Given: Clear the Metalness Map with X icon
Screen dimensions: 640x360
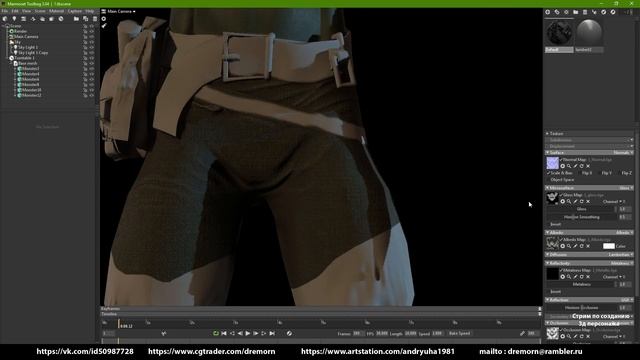Looking at the screenshot, I should 588,277.
